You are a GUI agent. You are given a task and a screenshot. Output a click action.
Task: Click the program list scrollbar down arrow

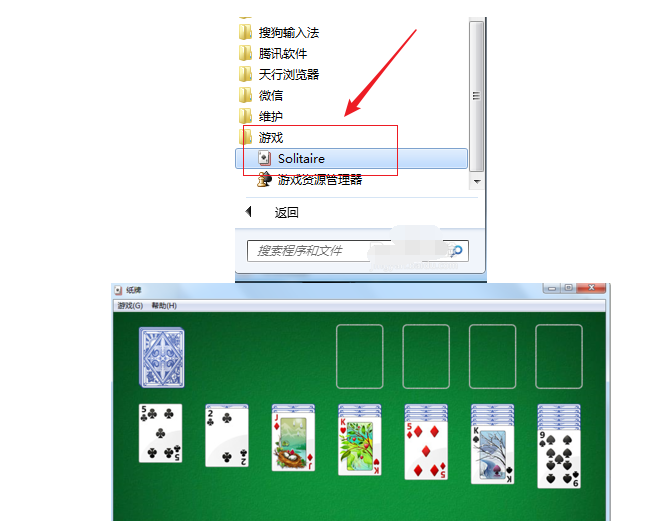[x=477, y=181]
